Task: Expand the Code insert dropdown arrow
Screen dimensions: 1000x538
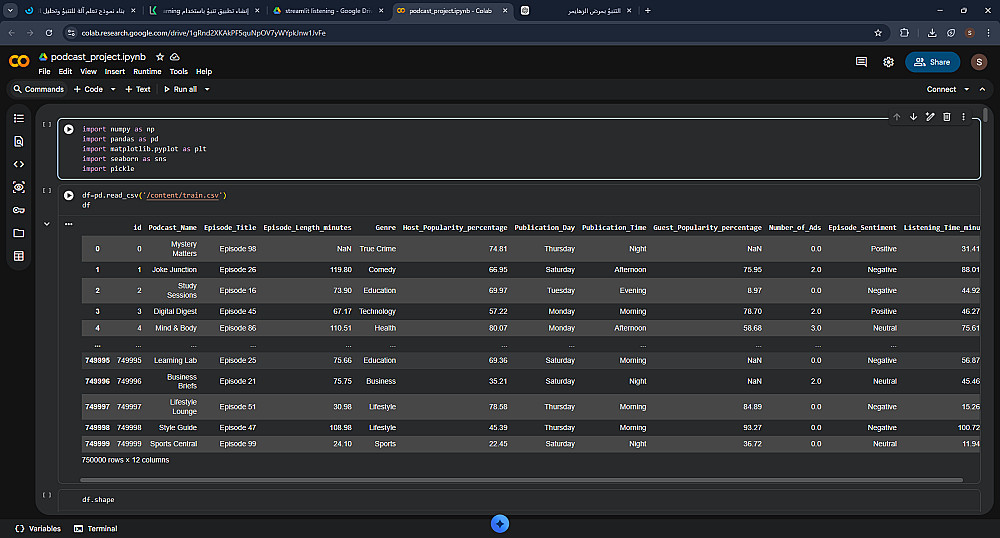Action: [x=113, y=89]
